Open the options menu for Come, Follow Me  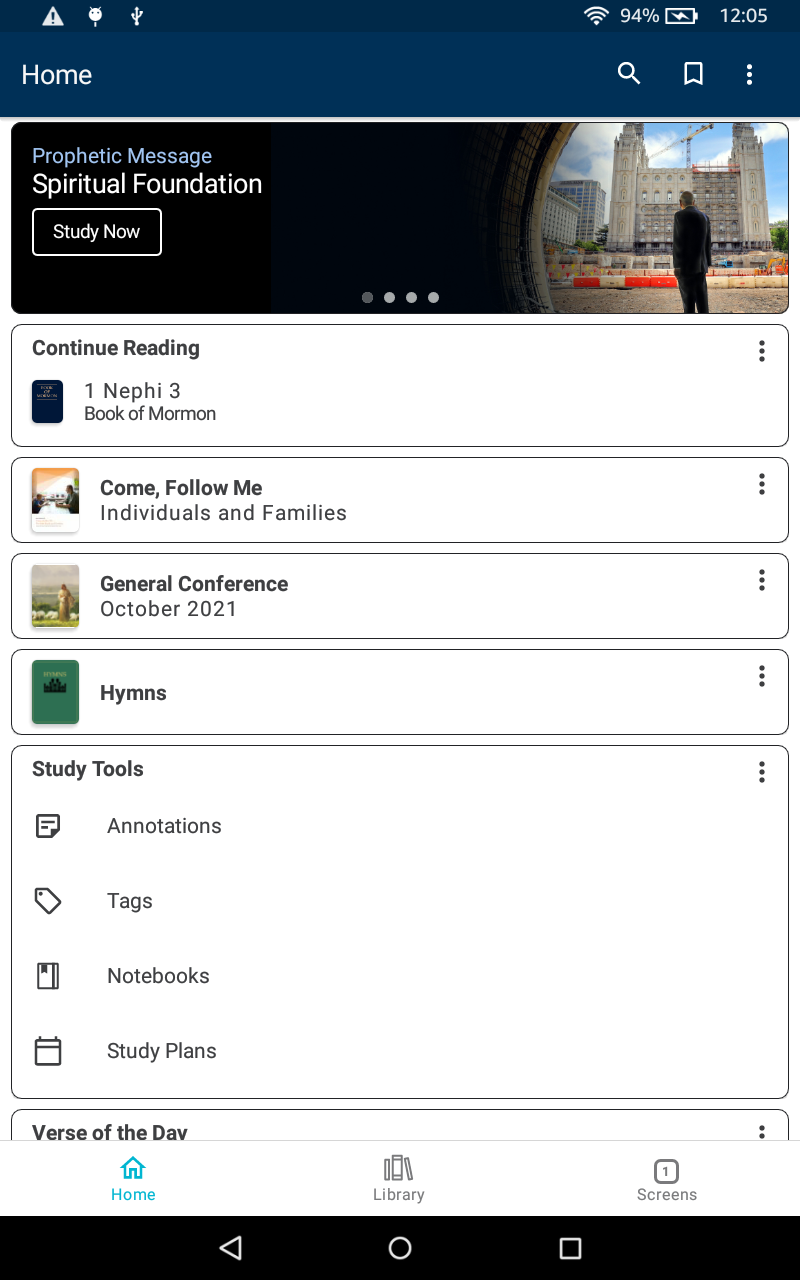pos(761,484)
